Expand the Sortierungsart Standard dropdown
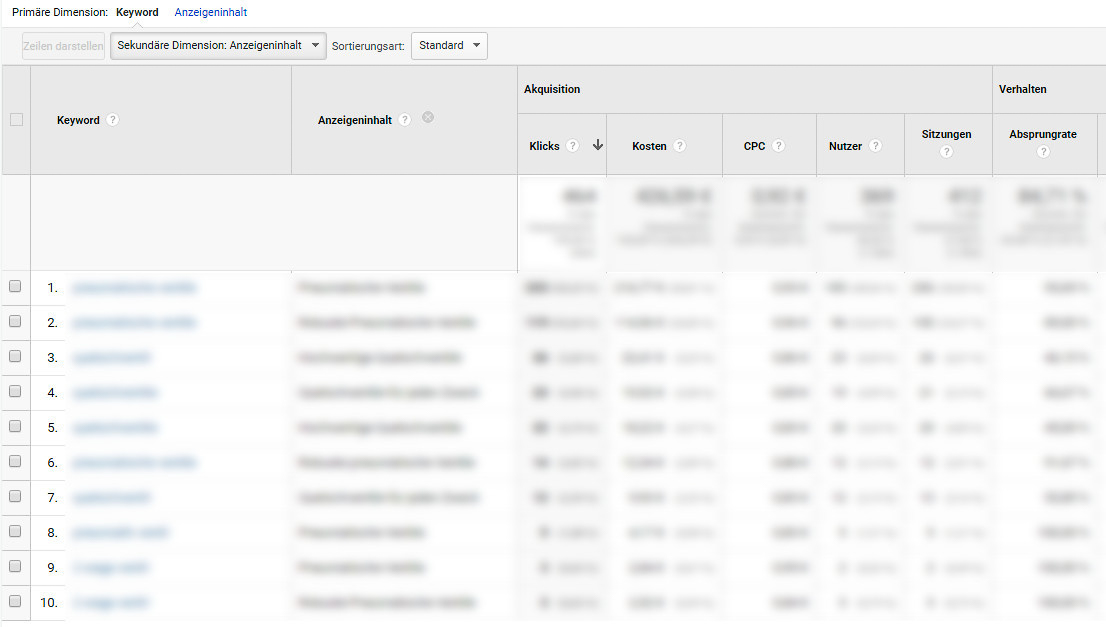Viewport: 1106px width, 627px height. (x=449, y=46)
